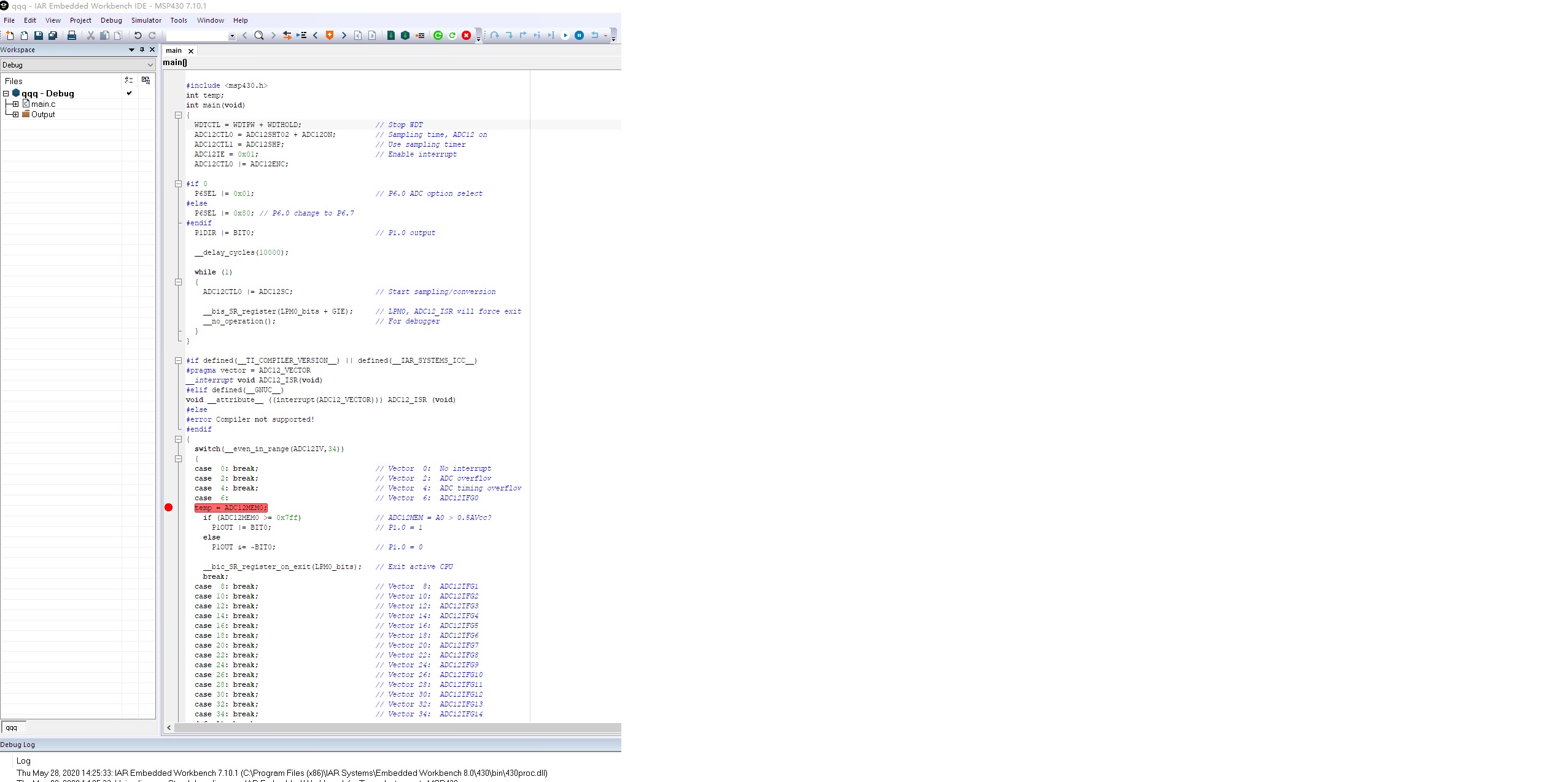Pin the Workspace panel with the pushpin
The width and height of the screenshot is (1568, 782).
pos(142,50)
